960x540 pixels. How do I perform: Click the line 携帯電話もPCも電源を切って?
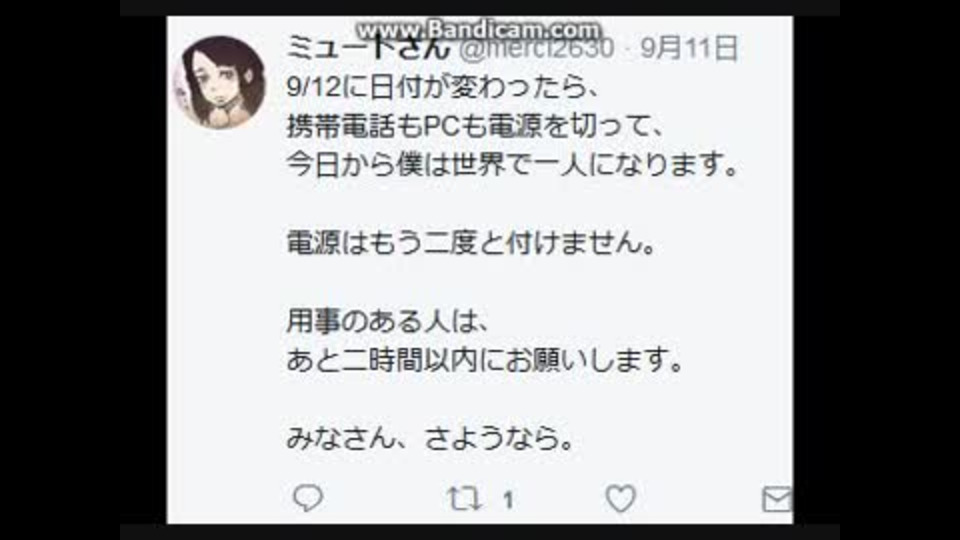(x=475, y=126)
